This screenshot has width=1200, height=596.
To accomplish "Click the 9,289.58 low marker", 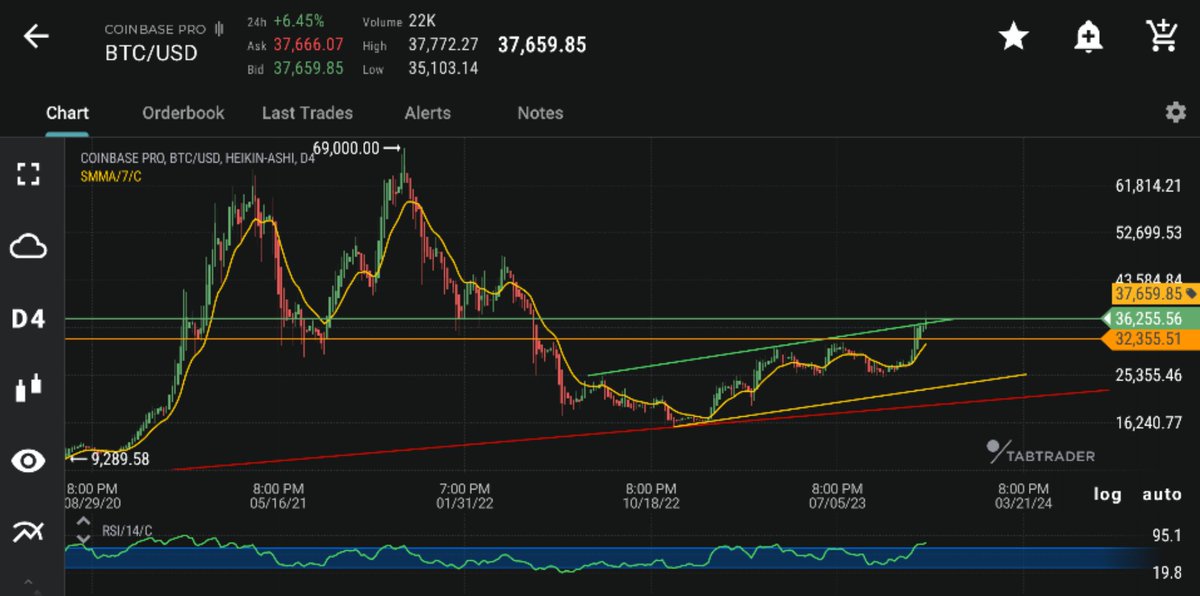I will (x=109, y=459).
